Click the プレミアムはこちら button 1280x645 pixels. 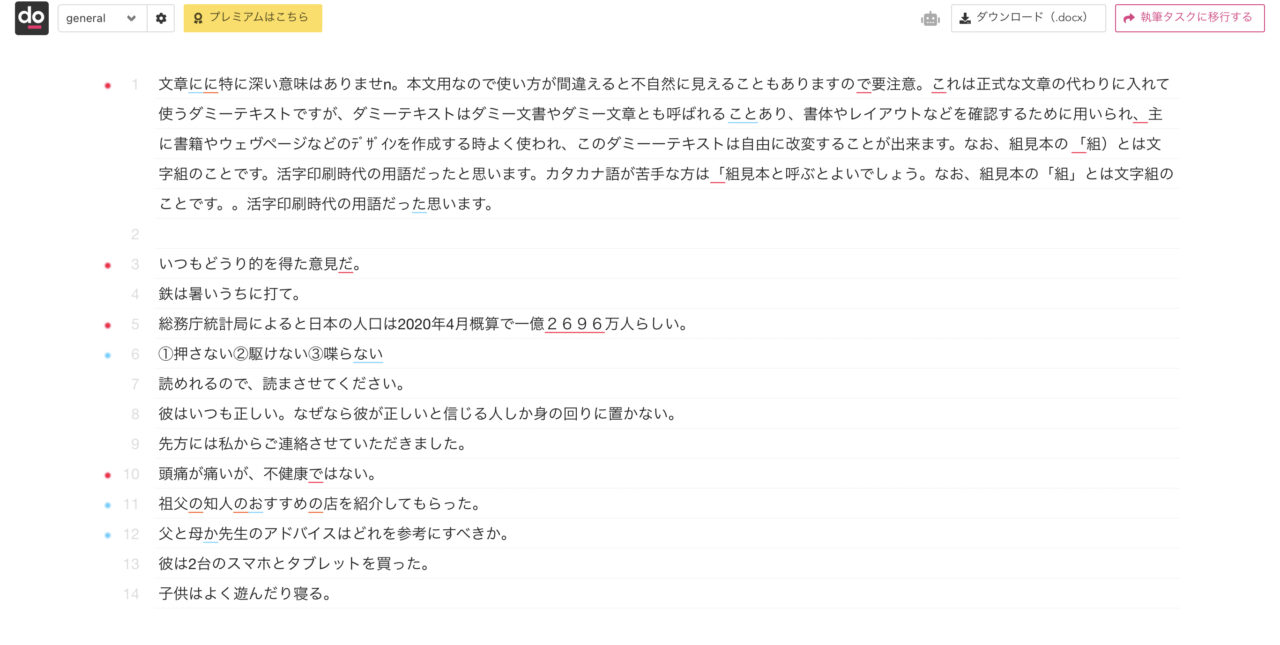(x=253, y=18)
